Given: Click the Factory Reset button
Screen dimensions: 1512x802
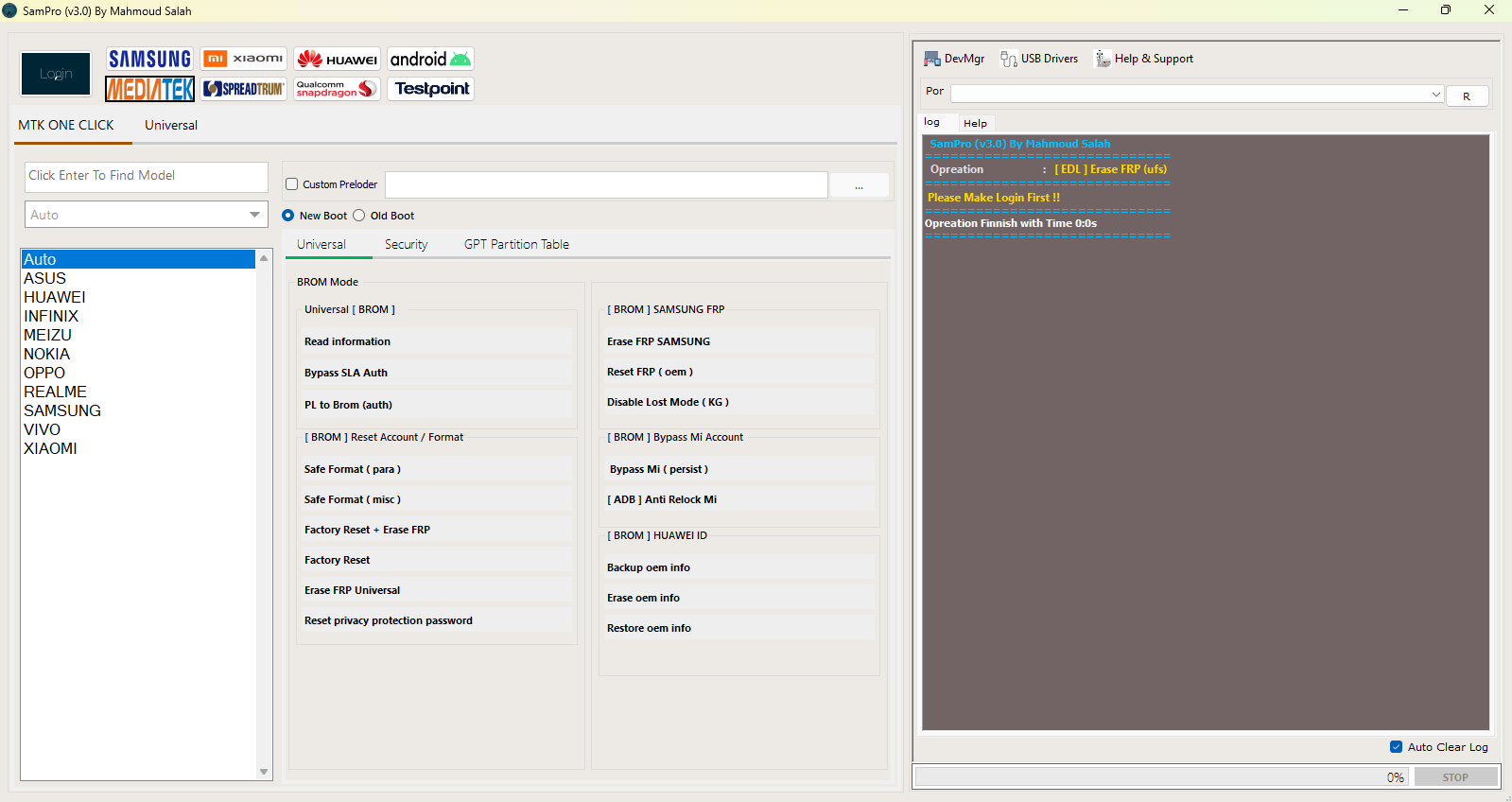Looking at the screenshot, I should [x=437, y=560].
